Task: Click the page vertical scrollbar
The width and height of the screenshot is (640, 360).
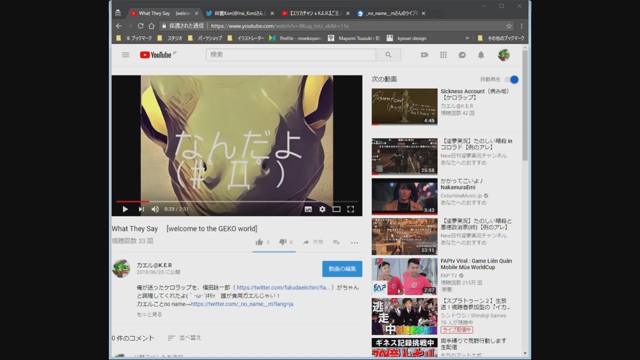Action: pyautogui.click(x=525, y=105)
